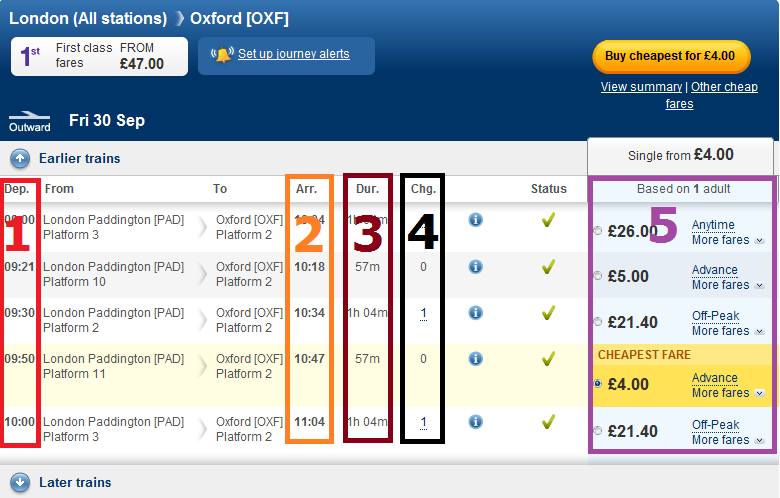Click the Later trains down-arrow icon
Screen dimensions: 780x498
(20, 482)
